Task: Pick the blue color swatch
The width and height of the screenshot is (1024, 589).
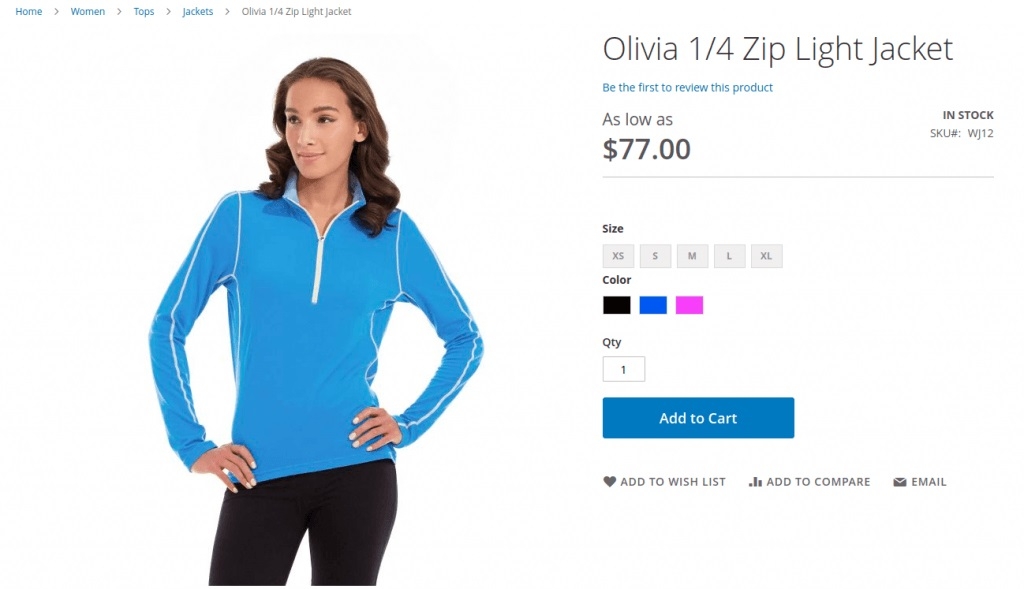Action: click(x=653, y=305)
